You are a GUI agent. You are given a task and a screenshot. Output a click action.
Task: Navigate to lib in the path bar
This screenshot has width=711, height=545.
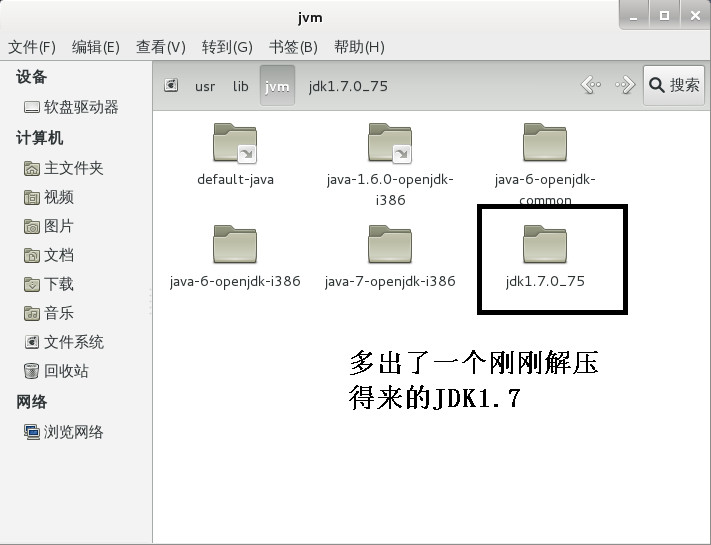(x=240, y=86)
